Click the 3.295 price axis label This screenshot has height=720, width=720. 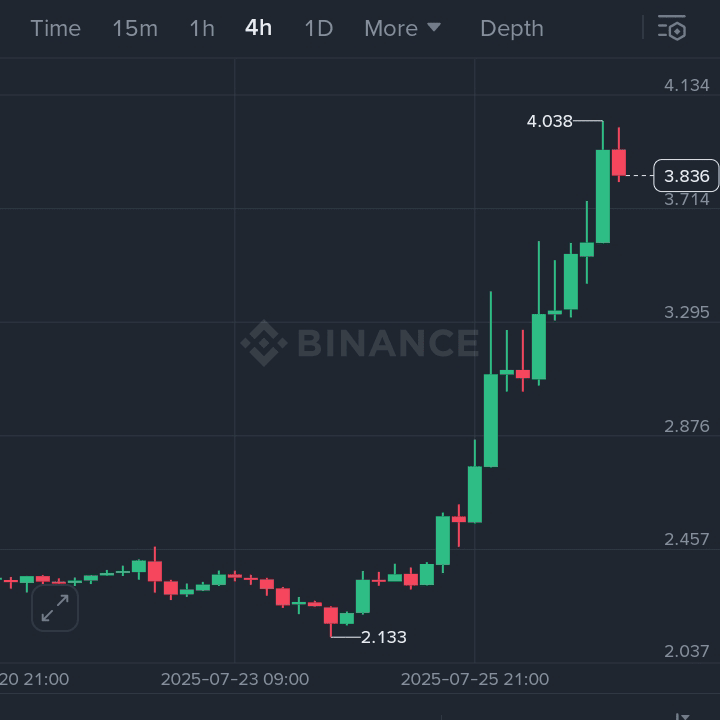click(687, 312)
